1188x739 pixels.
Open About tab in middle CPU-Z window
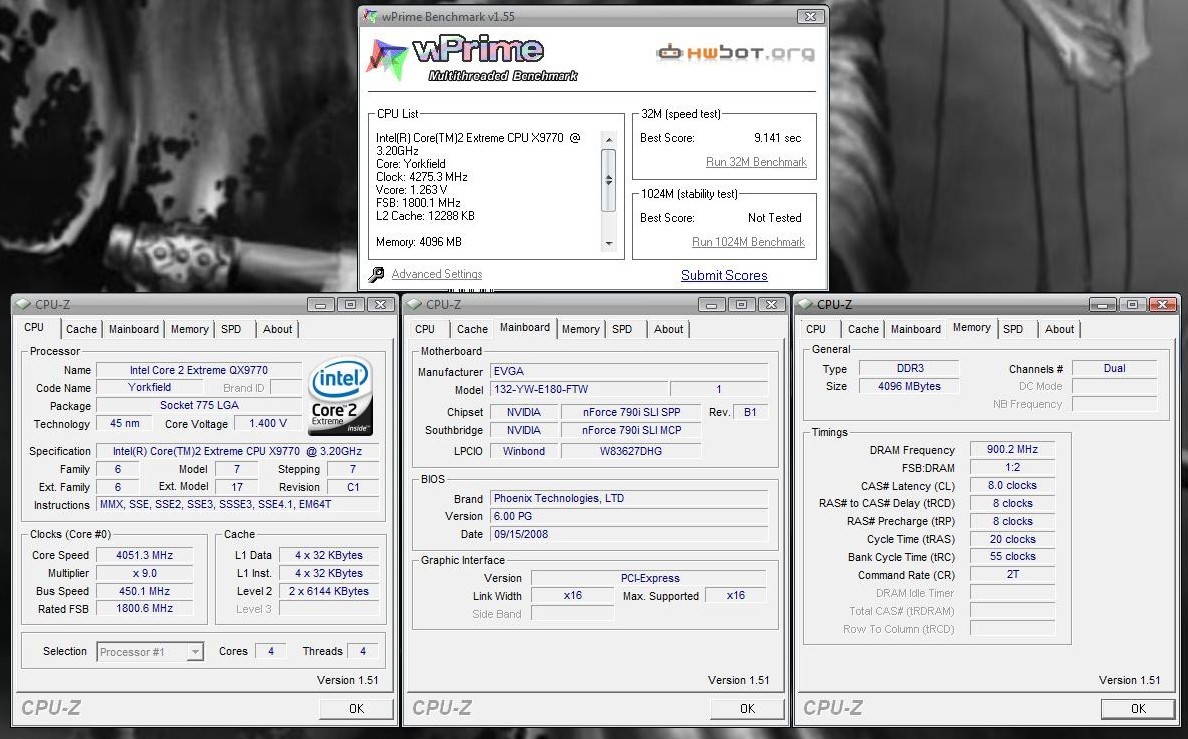(x=668, y=329)
